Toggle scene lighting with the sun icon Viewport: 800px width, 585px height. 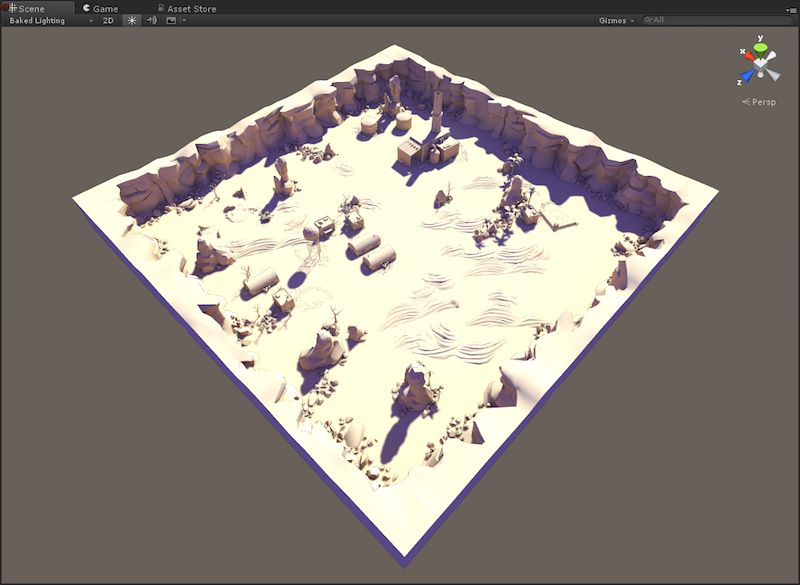click(x=130, y=21)
